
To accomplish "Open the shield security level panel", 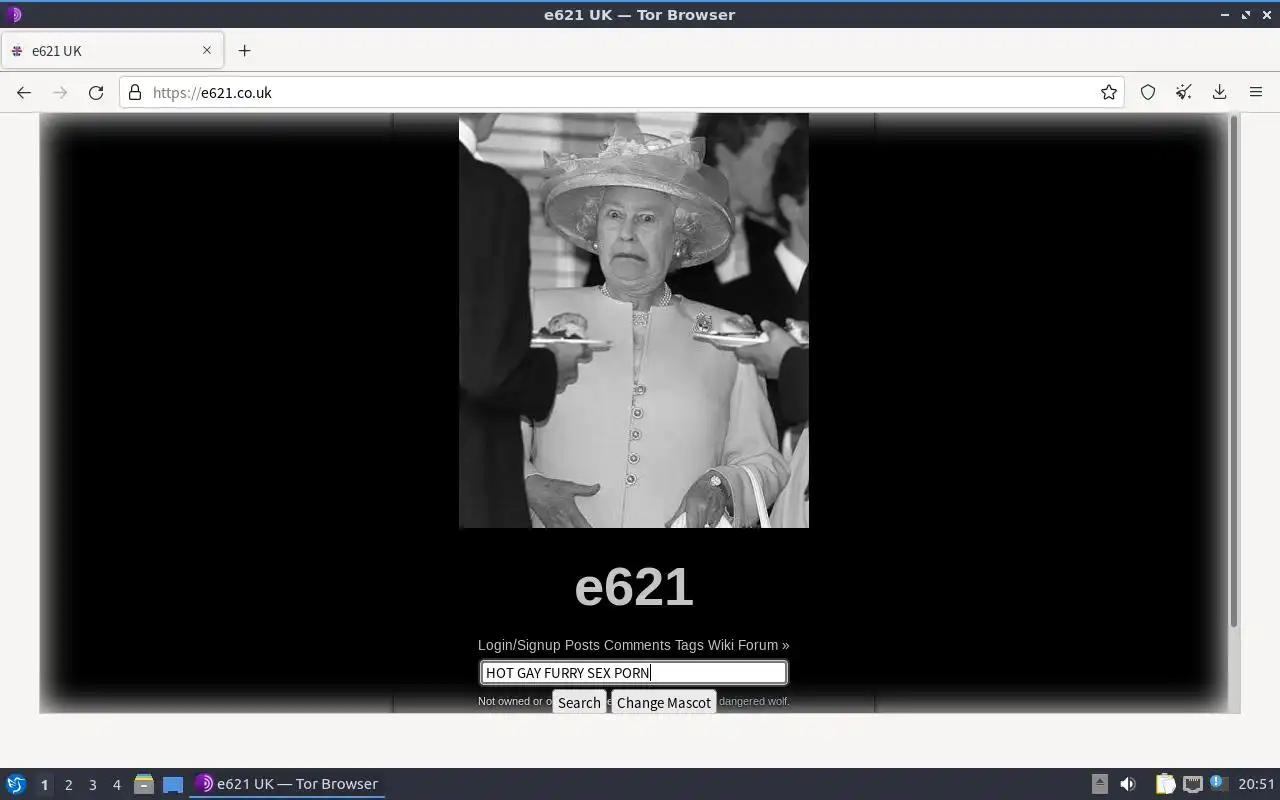I will pos(1148,92).
